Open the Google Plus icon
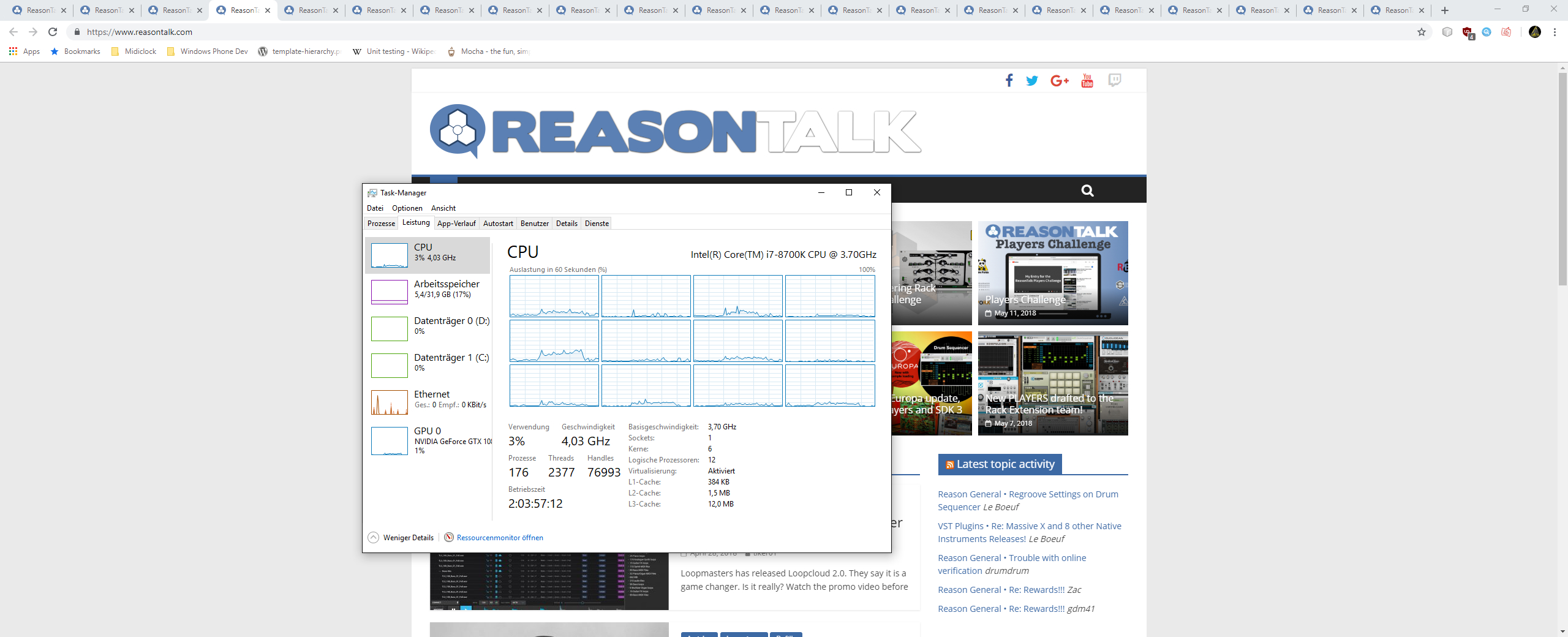This screenshot has height=637, width=1568. point(1059,80)
